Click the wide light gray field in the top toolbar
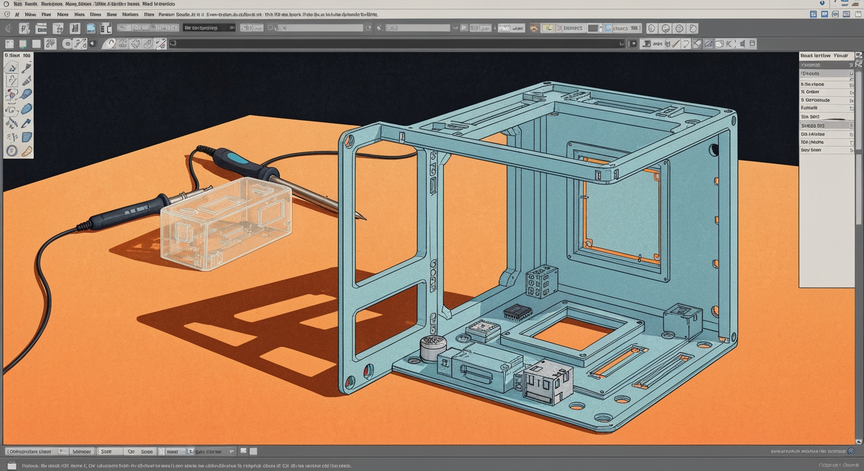864x471 pixels. click(x=319, y=28)
